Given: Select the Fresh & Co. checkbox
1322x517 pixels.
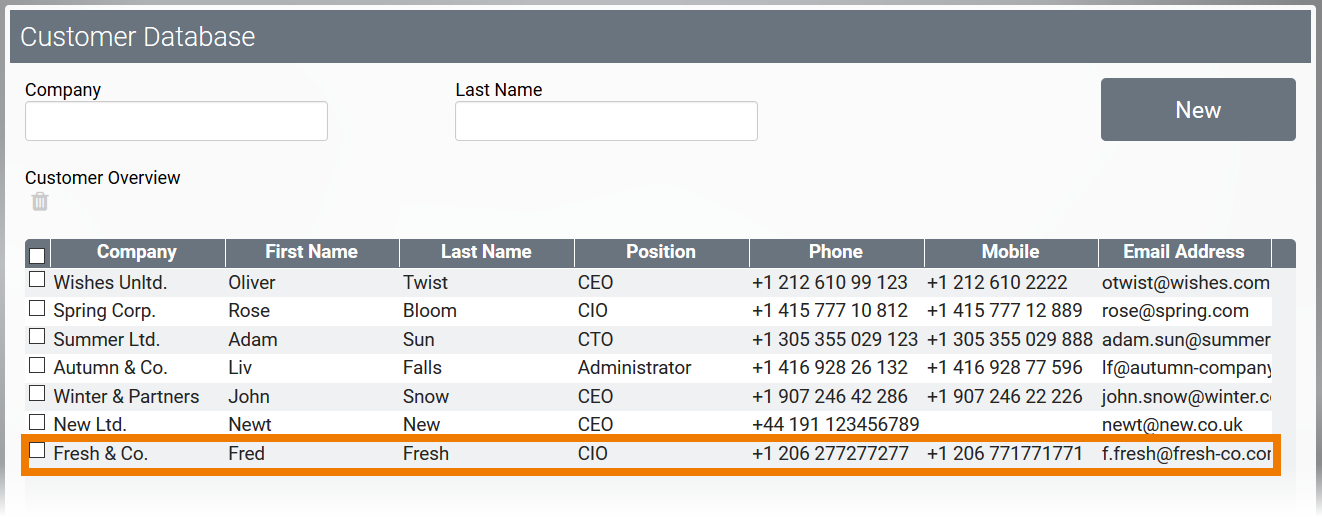Looking at the screenshot, I should click(37, 451).
